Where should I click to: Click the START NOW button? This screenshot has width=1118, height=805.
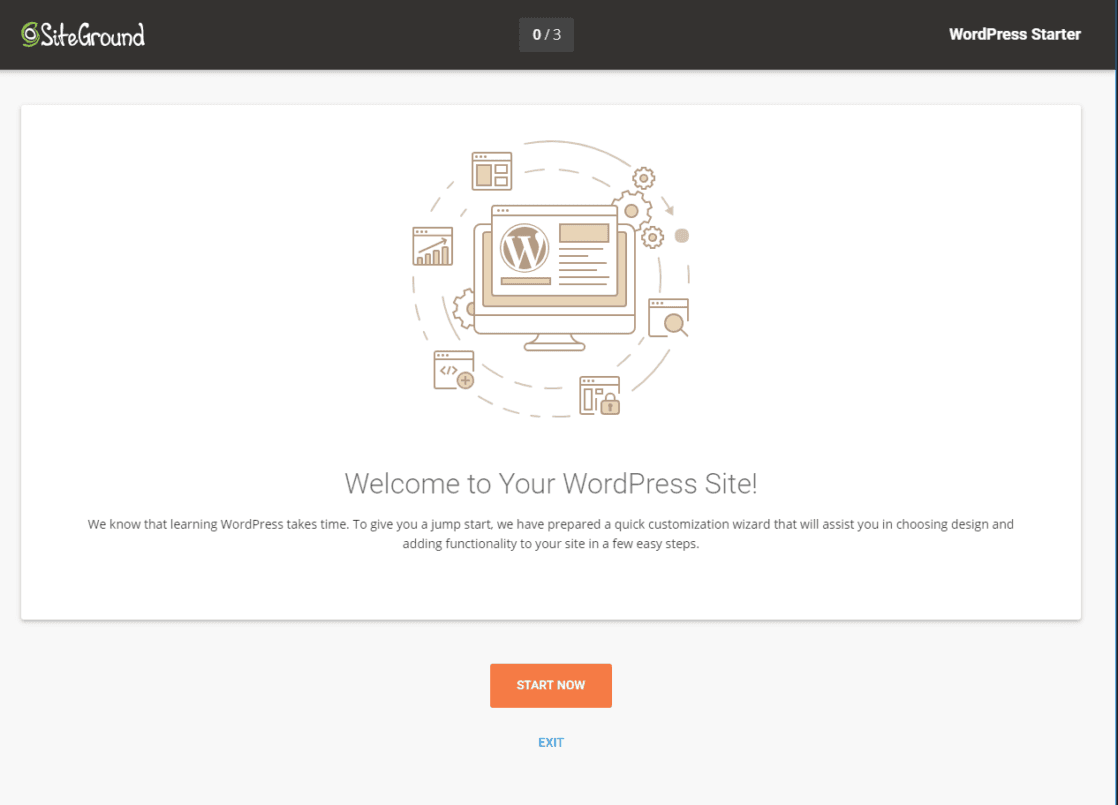(550, 685)
